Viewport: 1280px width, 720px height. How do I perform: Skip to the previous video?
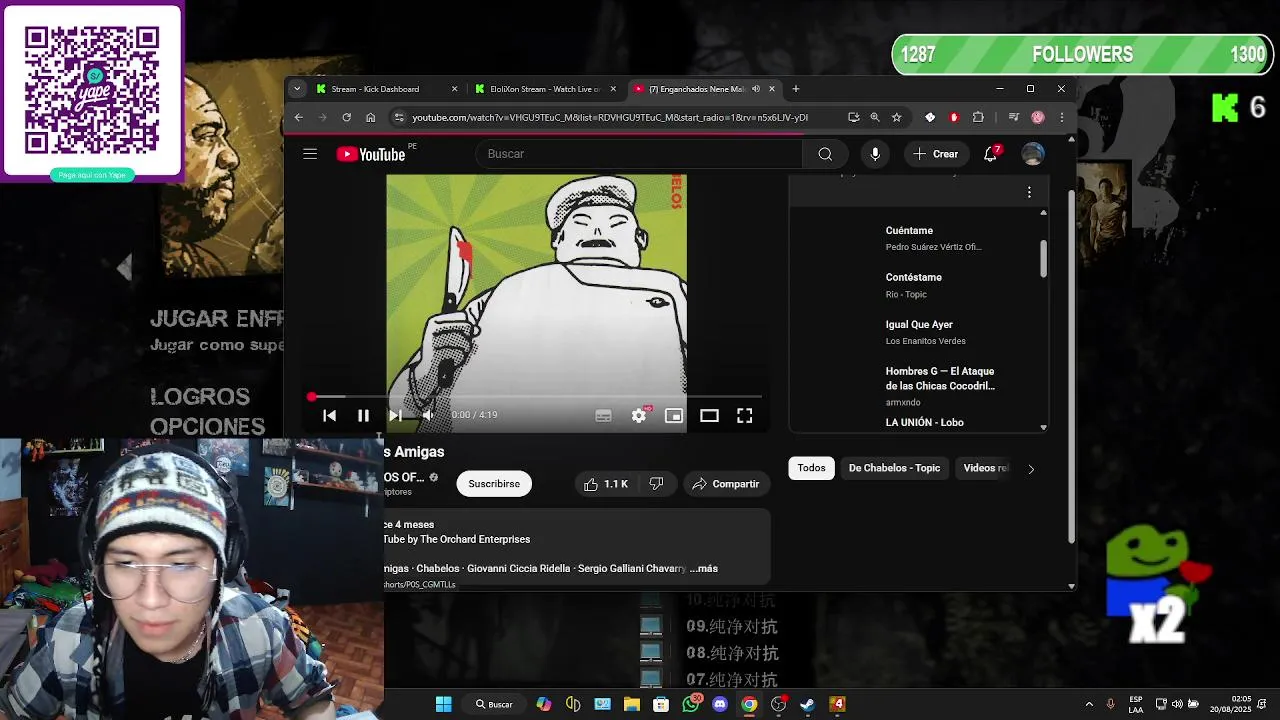coord(329,415)
